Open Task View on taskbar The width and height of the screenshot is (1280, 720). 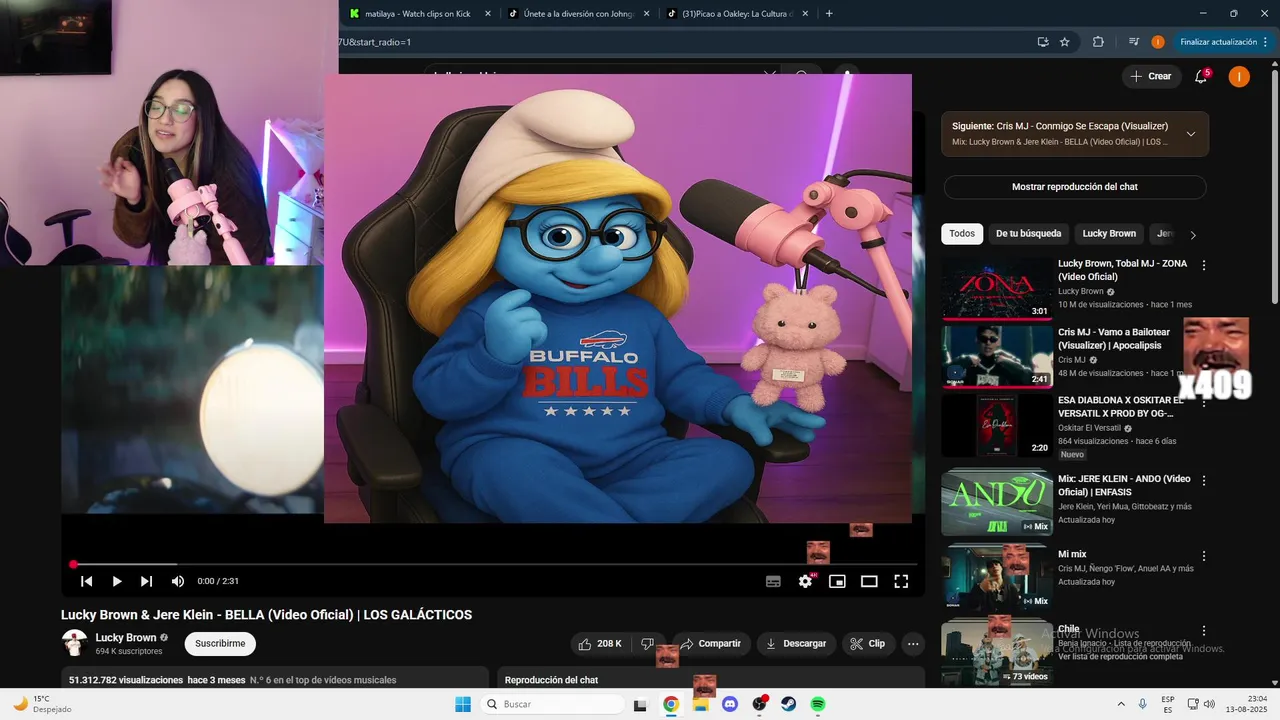tap(640, 704)
